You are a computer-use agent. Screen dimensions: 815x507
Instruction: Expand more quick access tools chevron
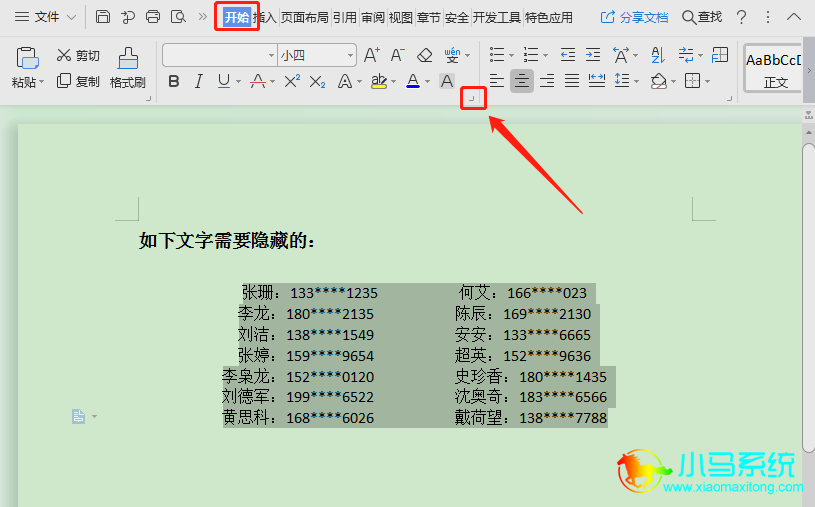coord(203,17)
